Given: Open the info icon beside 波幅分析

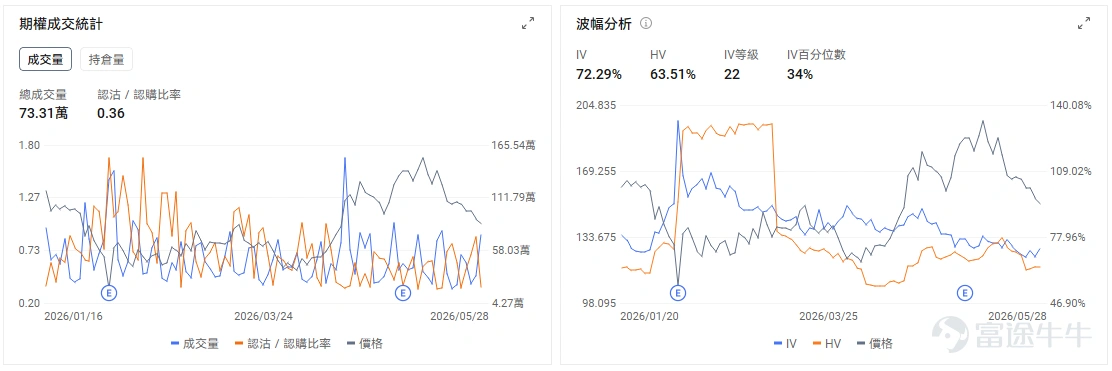Looking at the screenshot, I should (x=645, y=23).
